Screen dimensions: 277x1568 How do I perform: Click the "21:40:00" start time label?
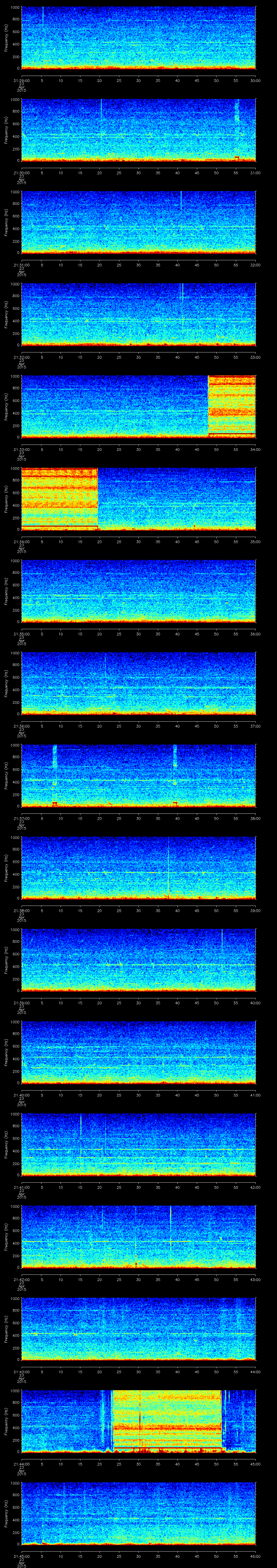pos(21,1095)
